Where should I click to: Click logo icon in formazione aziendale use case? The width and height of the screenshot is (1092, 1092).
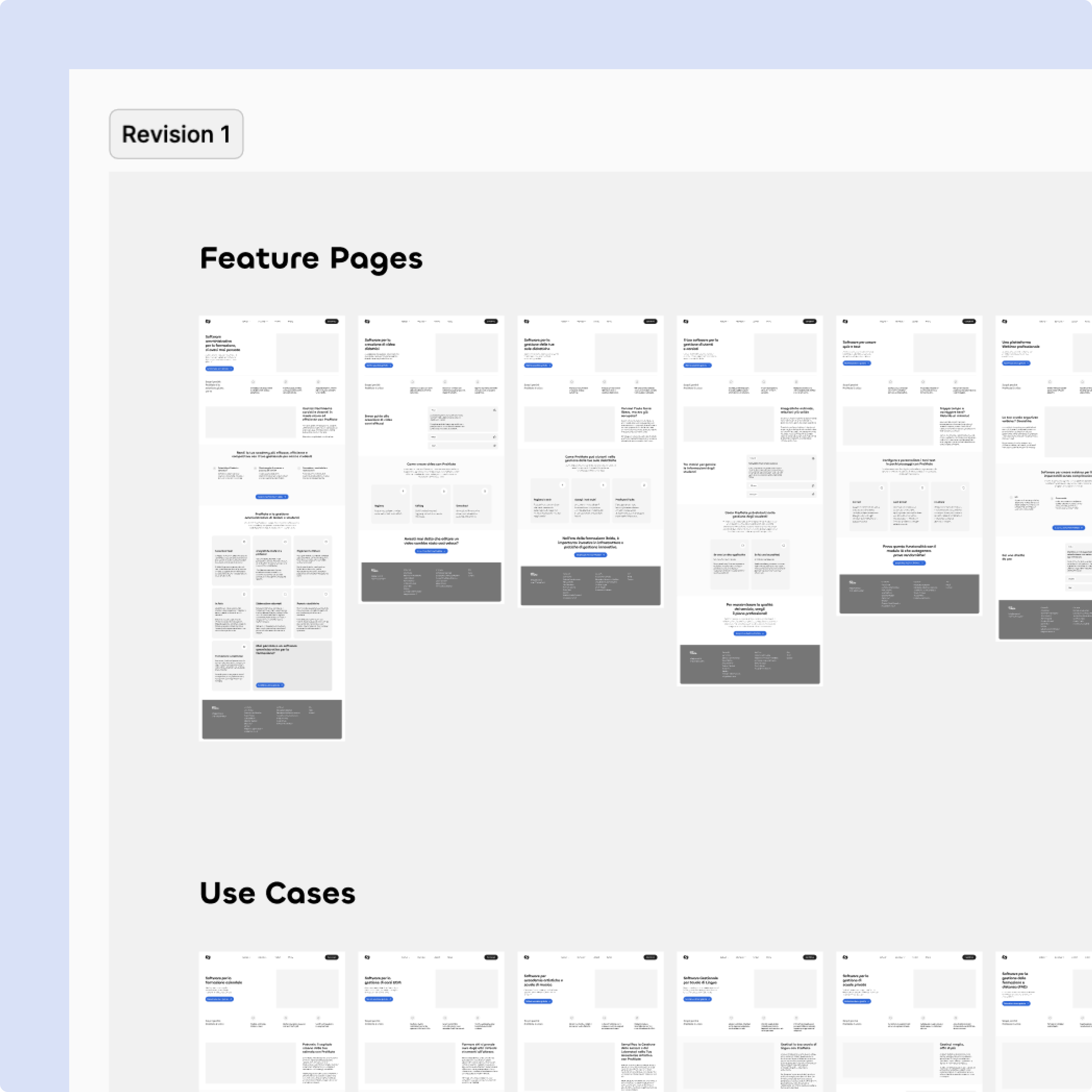pyautogui.click(x=208, y=958)
